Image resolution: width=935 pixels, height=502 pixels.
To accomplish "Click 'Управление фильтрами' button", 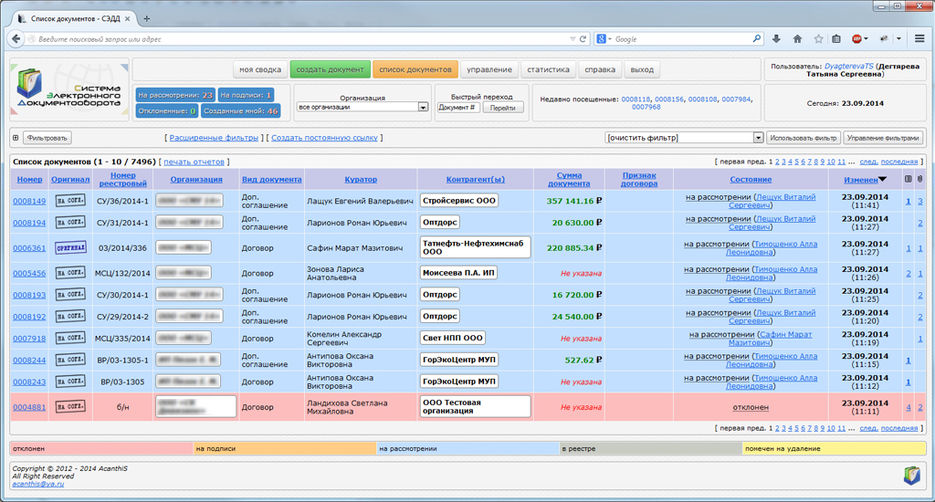I will (883, 138).
